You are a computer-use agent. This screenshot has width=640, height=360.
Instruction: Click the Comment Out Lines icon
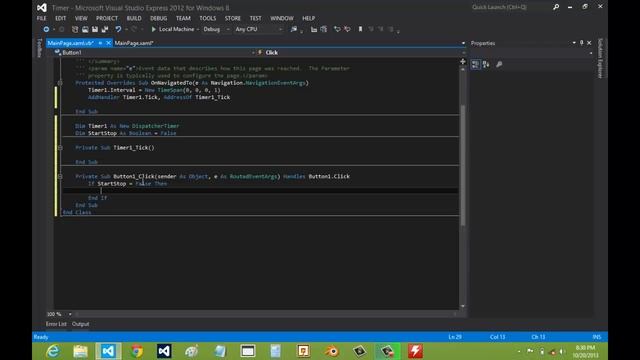[x=337, y=29]
